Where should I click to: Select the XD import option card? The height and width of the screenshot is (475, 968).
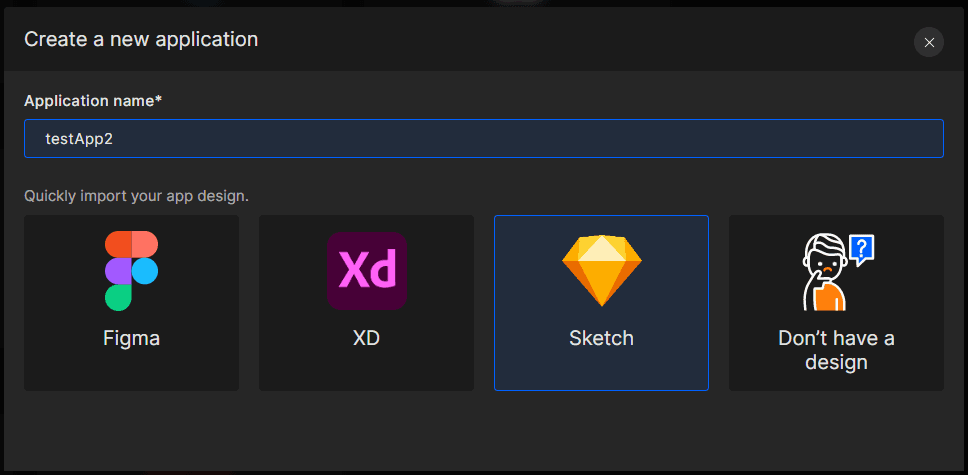[367, 303]
